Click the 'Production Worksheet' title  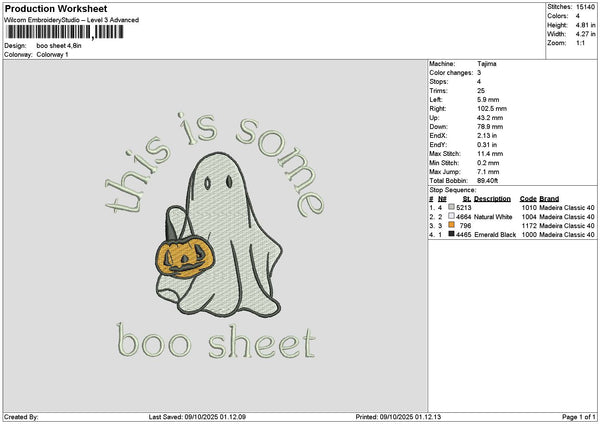[x=56, y=9]
